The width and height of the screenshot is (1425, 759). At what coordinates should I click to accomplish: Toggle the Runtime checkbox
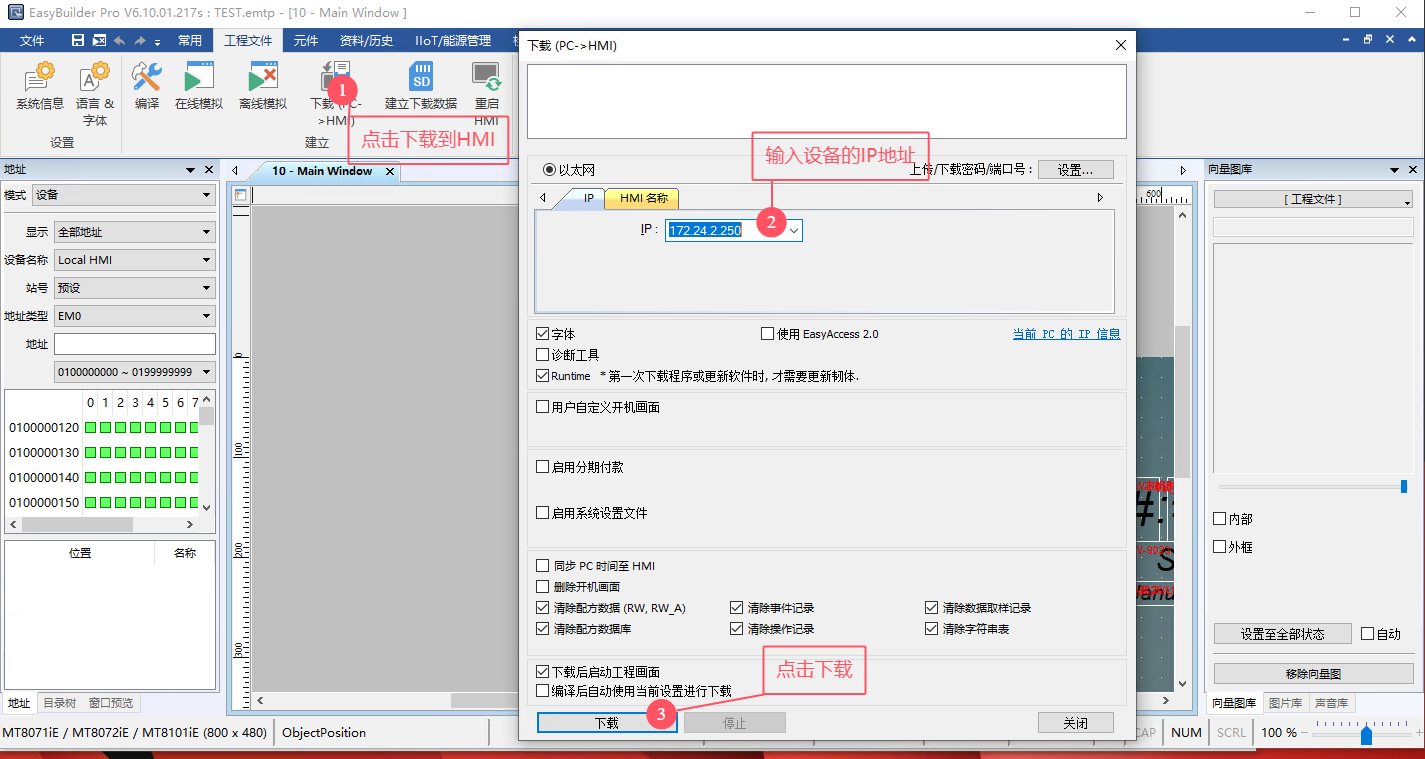[x=542, y=376]
